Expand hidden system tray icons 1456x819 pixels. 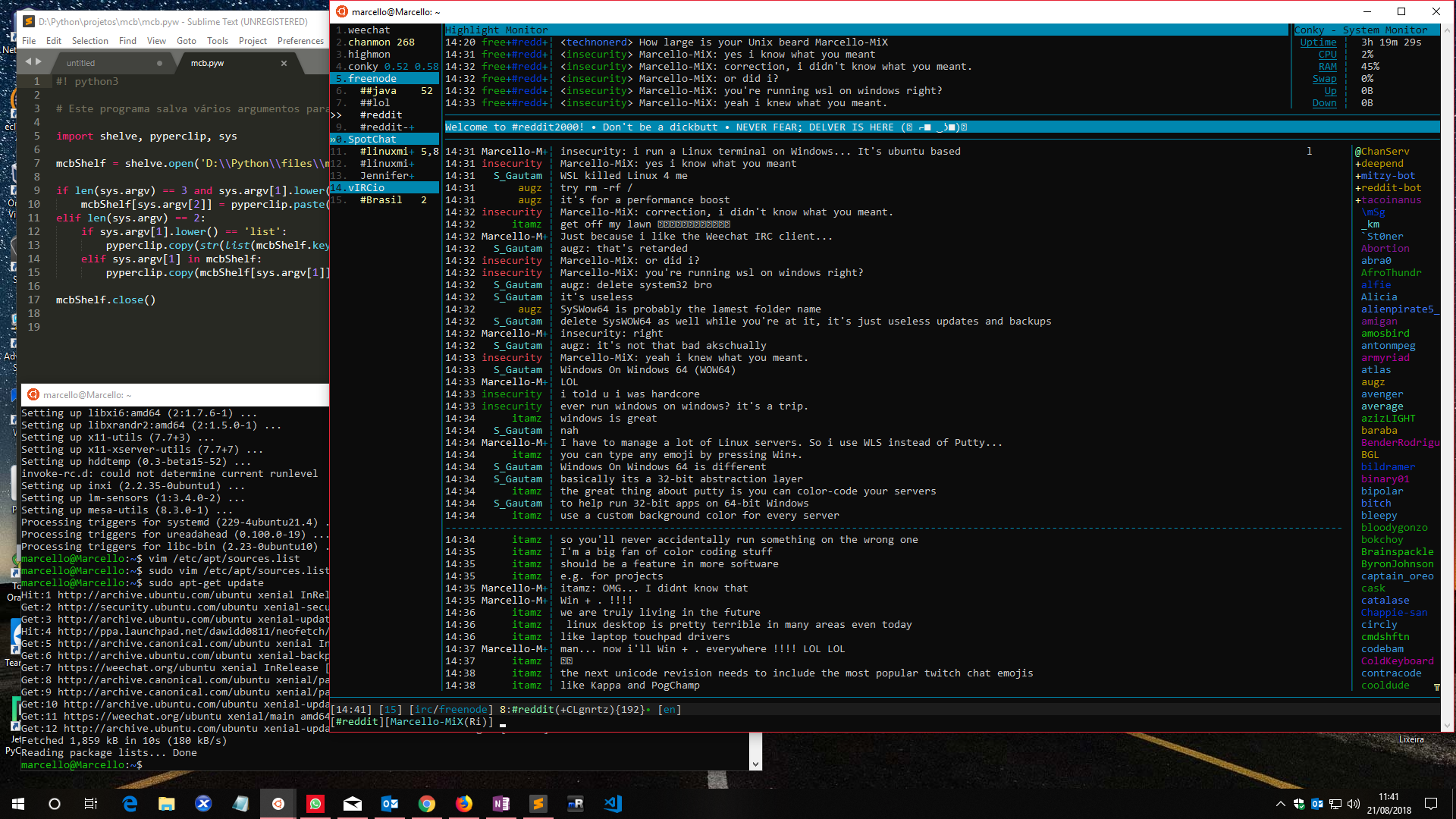(1281, 804)
